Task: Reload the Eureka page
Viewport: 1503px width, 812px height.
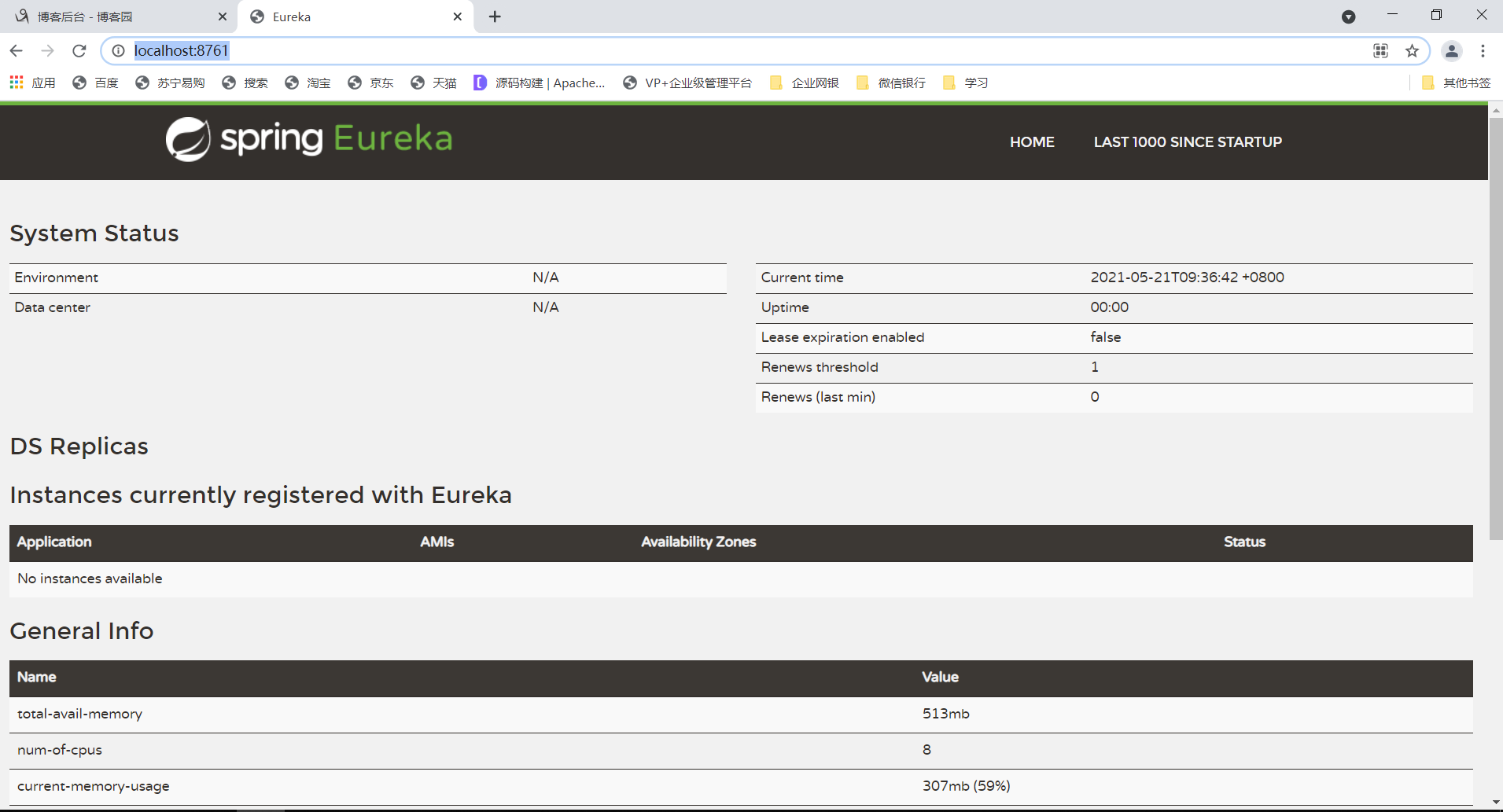Action: point(79,51)
